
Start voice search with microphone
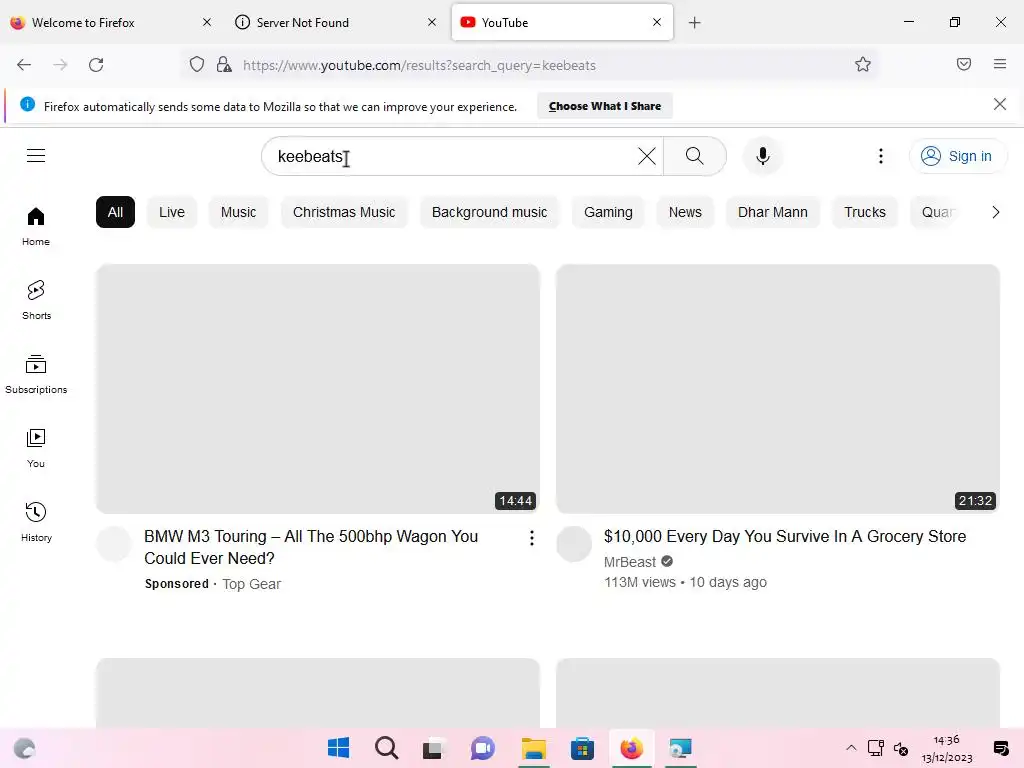click(x=762, y=156)
